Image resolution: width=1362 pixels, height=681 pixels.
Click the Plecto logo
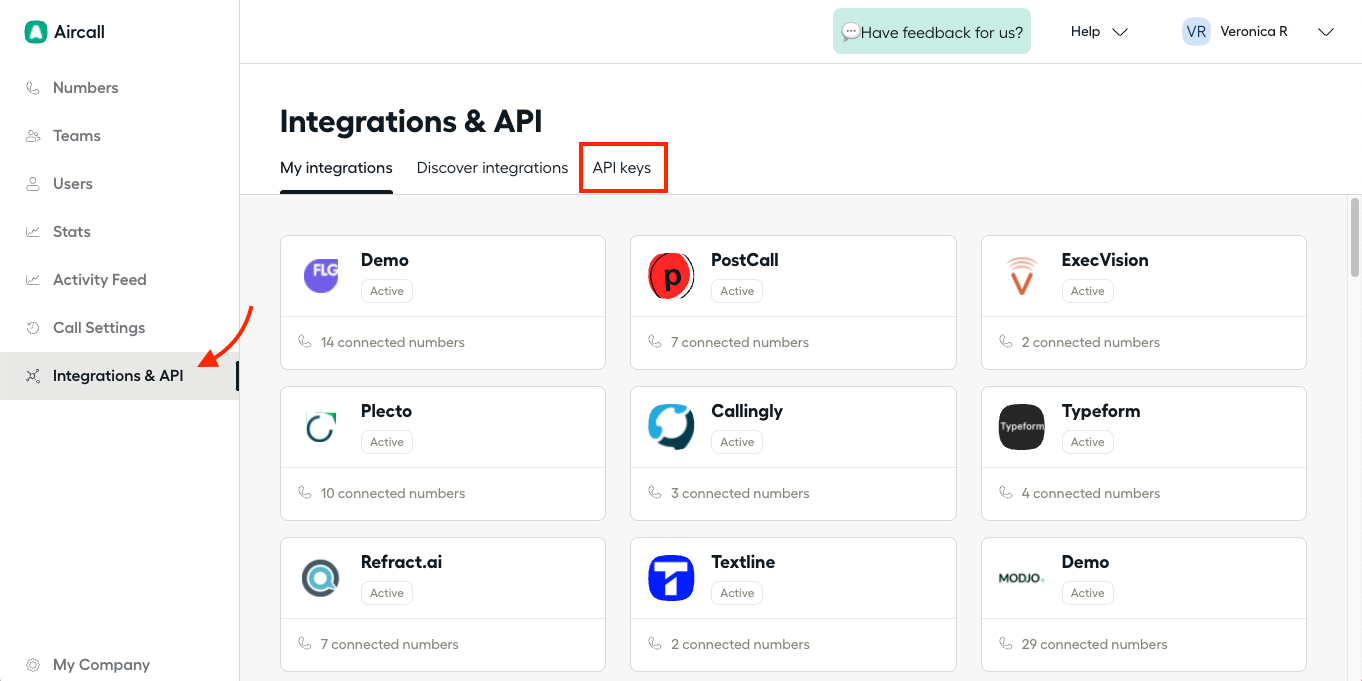click(x=321, y=427)
